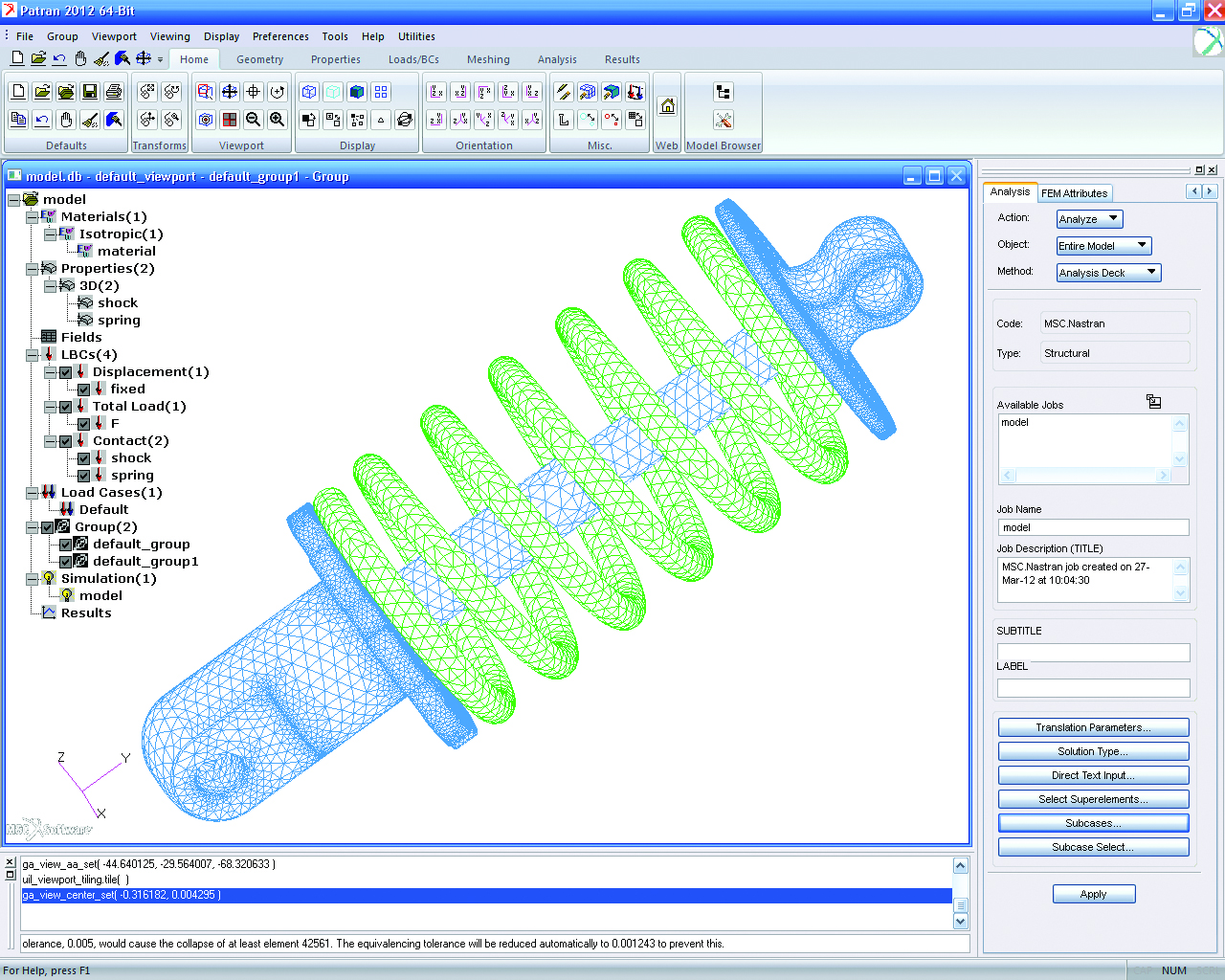
Task: Toggle the Total Load(1) checkbox
Action: pyautogui.click(x=66, y=407)
